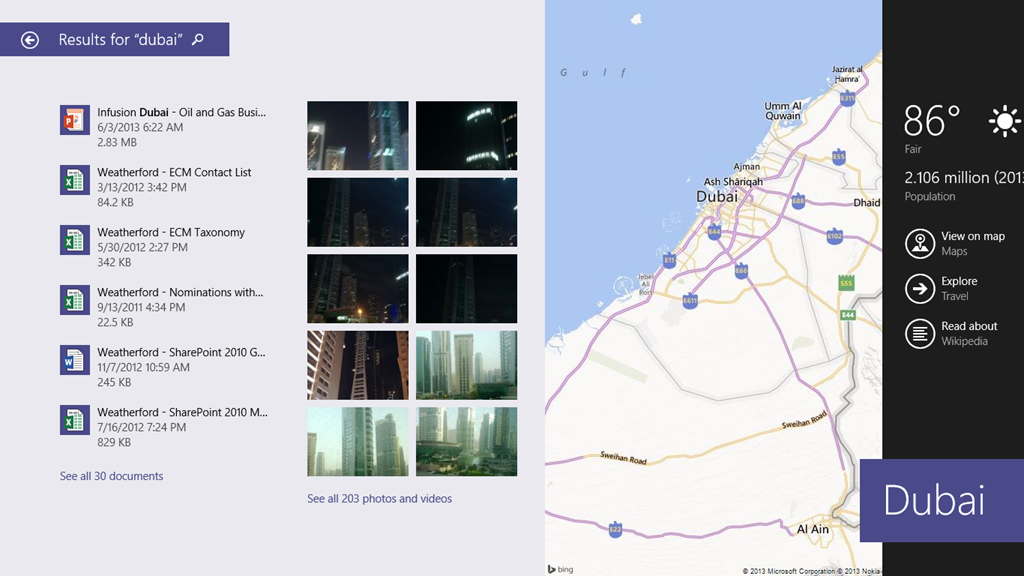Click the 2.106 million population figure
This screenshot has height=576, width=1024.
click(964, 178)
